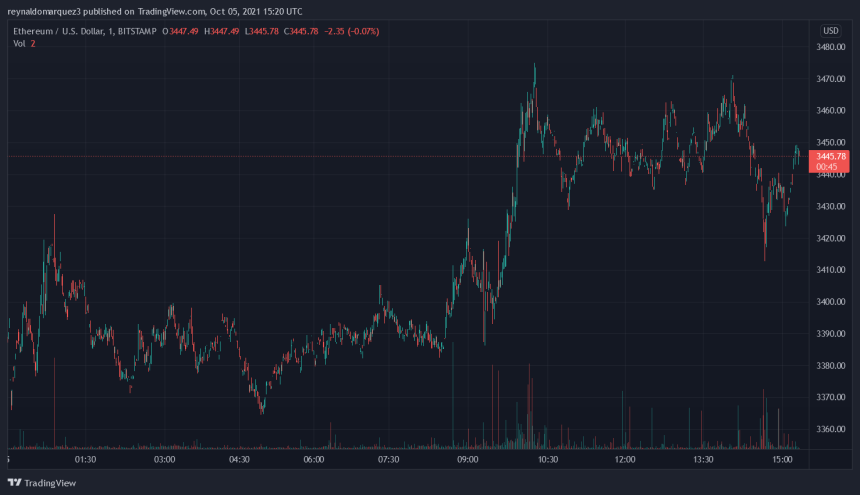
Task: Select the 12:00 time axis marker
Action: [x=625, y=460]
